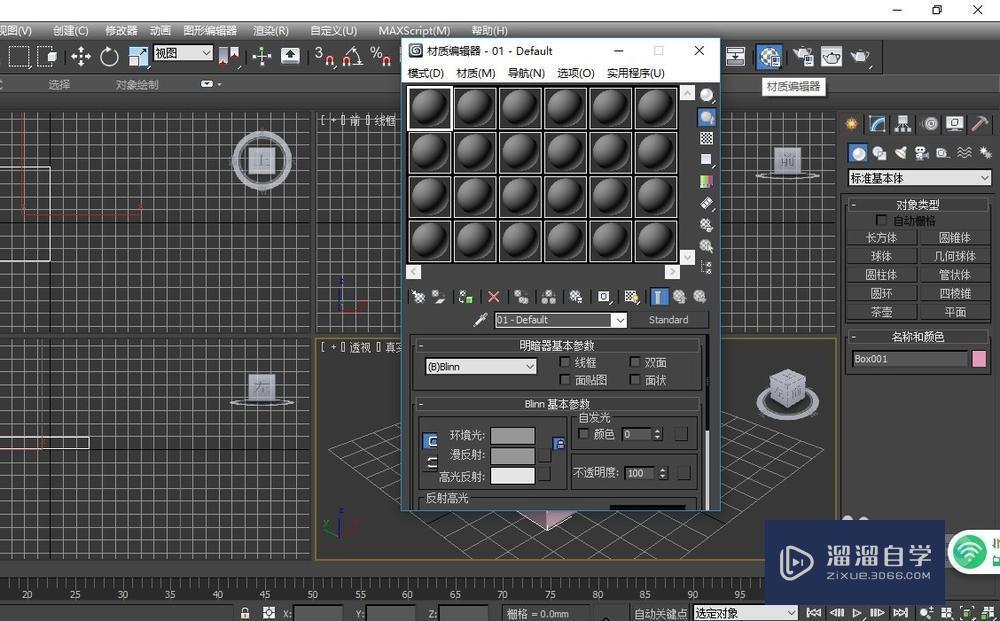Open the Material Editor from the main toolbar
Viewport: 1000px width, 621px height.
tap(768, 57)
